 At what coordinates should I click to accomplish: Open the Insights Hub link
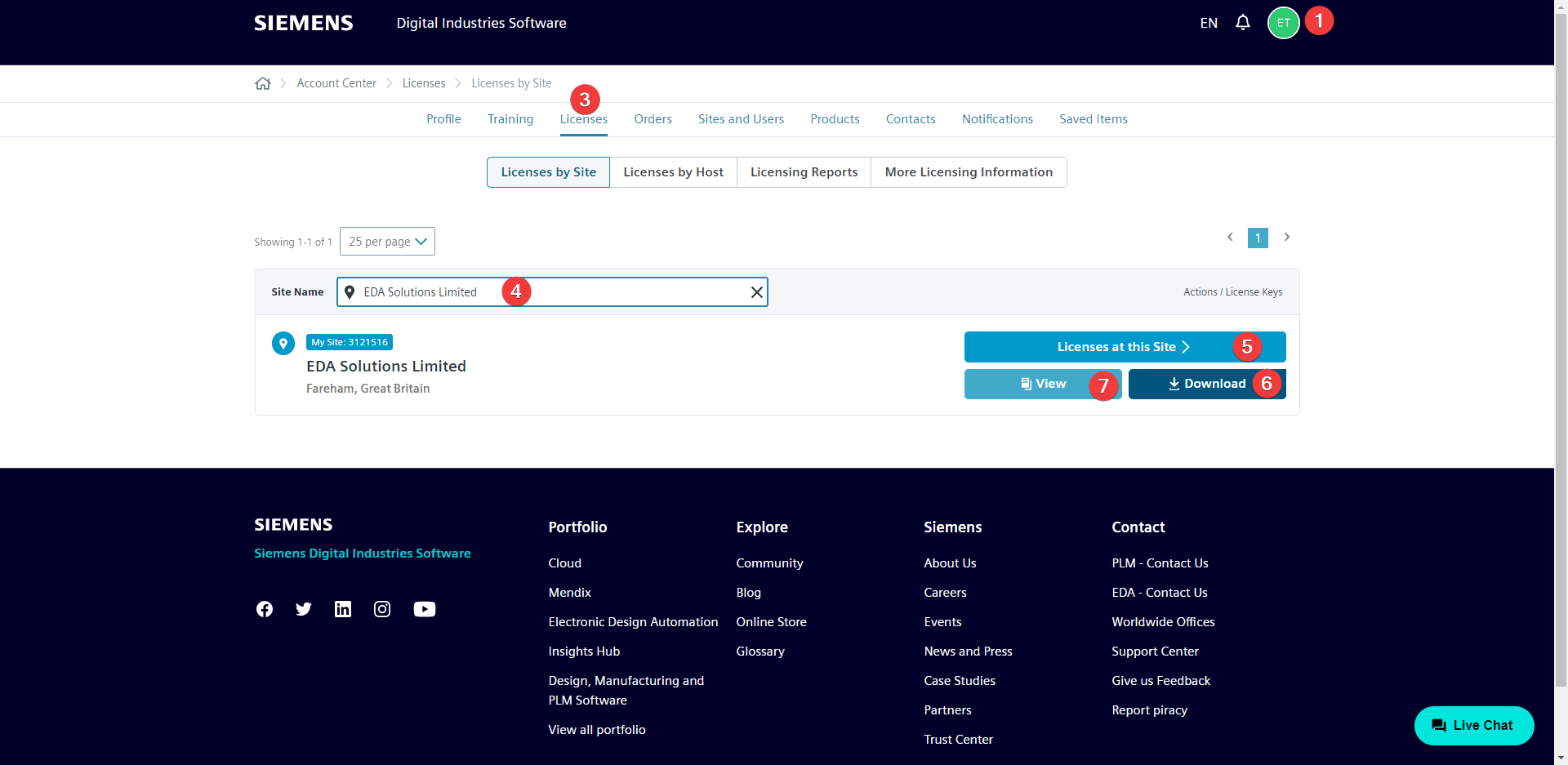click(584, 652)
